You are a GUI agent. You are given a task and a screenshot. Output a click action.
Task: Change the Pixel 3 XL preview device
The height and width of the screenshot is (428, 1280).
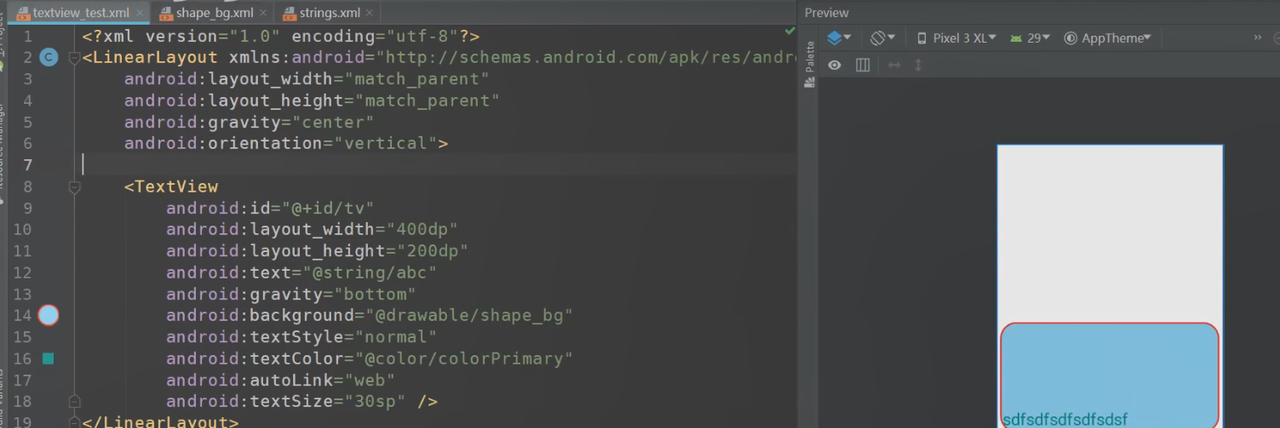click(956, 38)
